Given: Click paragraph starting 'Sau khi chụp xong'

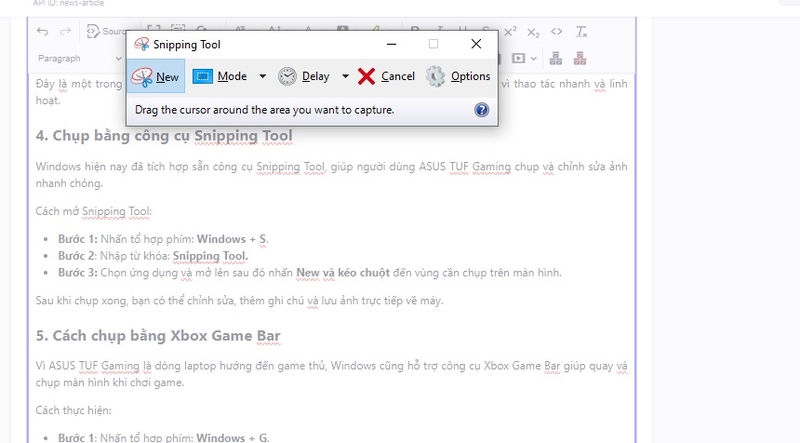Looking at the screenshot, I should [239, 301].
